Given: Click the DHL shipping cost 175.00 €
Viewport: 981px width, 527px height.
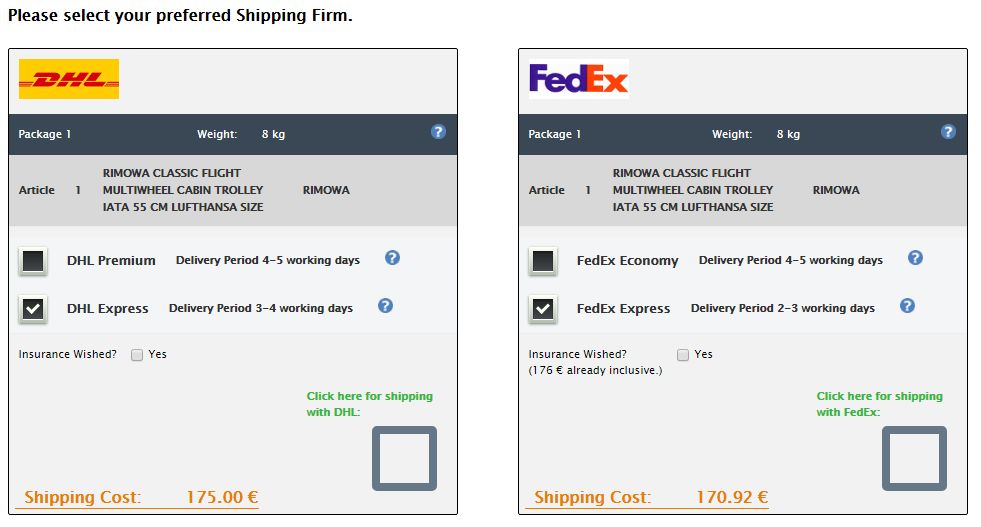Looking at the screenshot, I should pos(222,497).
